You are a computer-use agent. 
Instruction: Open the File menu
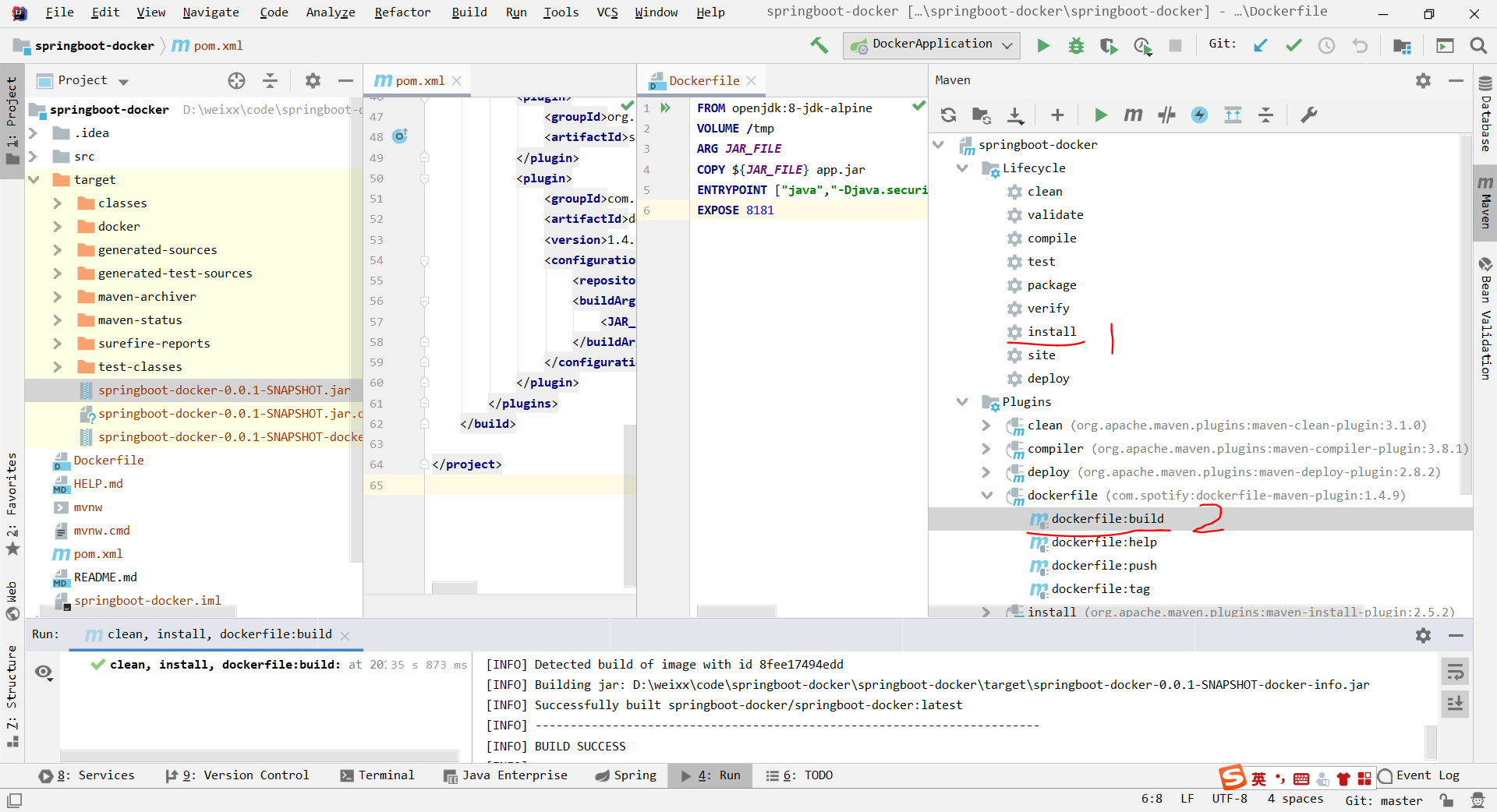(59, 12)
